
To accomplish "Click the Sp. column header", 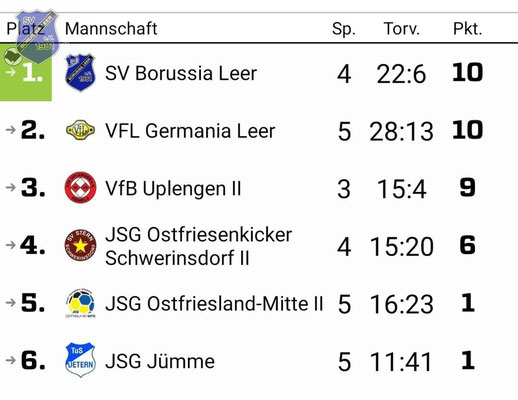I will pos(344,29).
